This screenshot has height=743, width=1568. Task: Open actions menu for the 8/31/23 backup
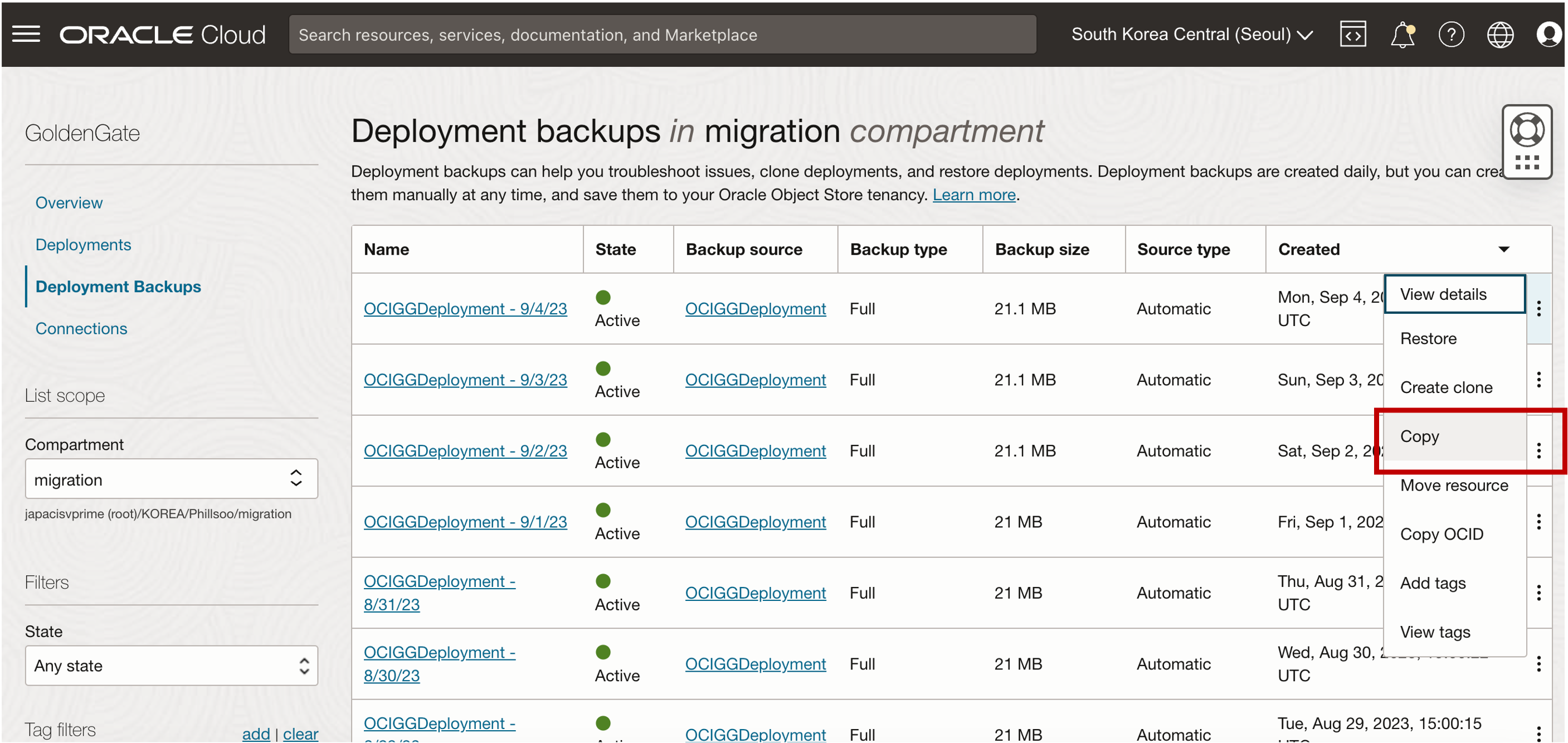click(x=1539, y=593)
